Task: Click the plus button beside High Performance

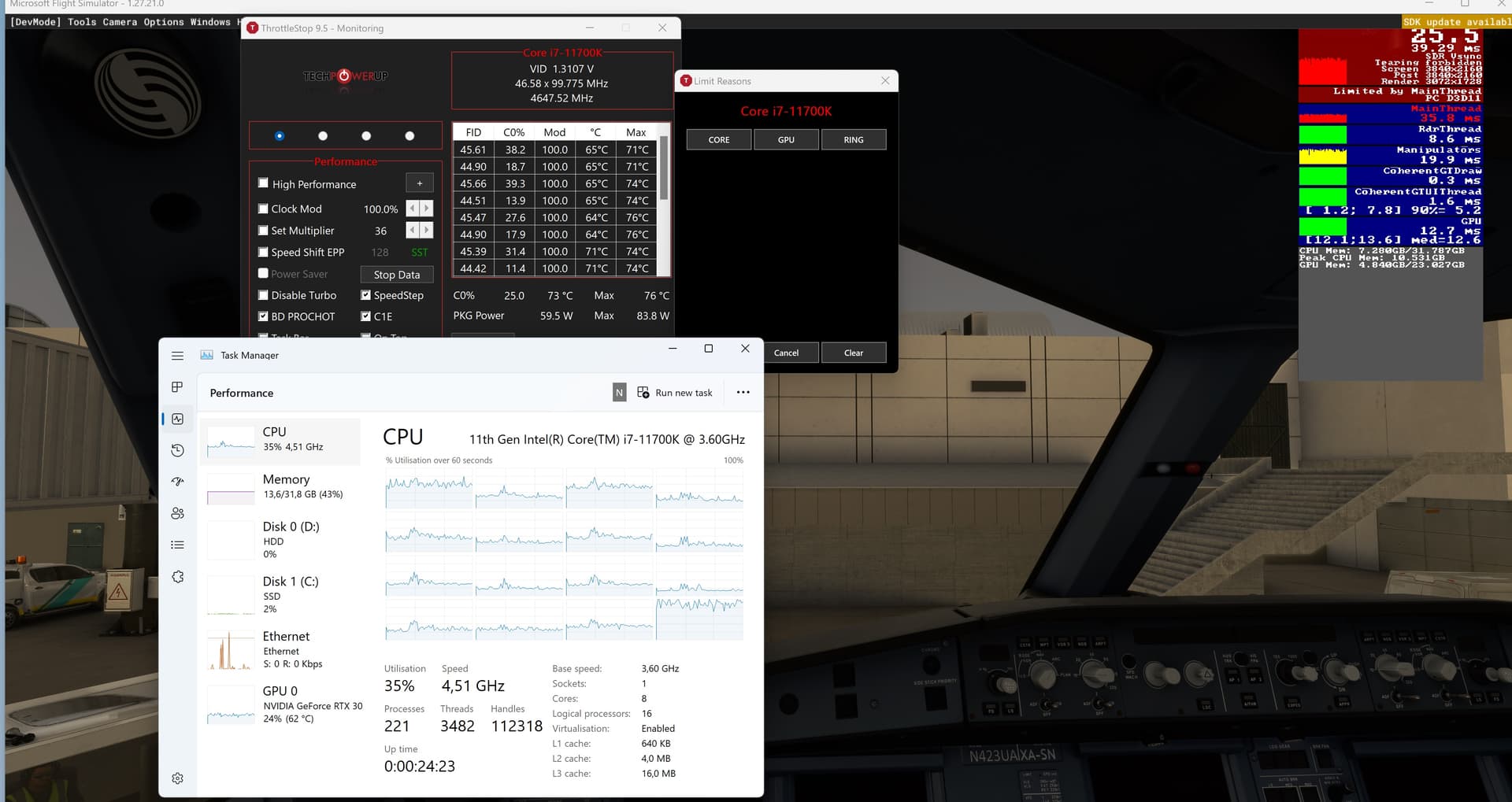Action: pos(420,183)
